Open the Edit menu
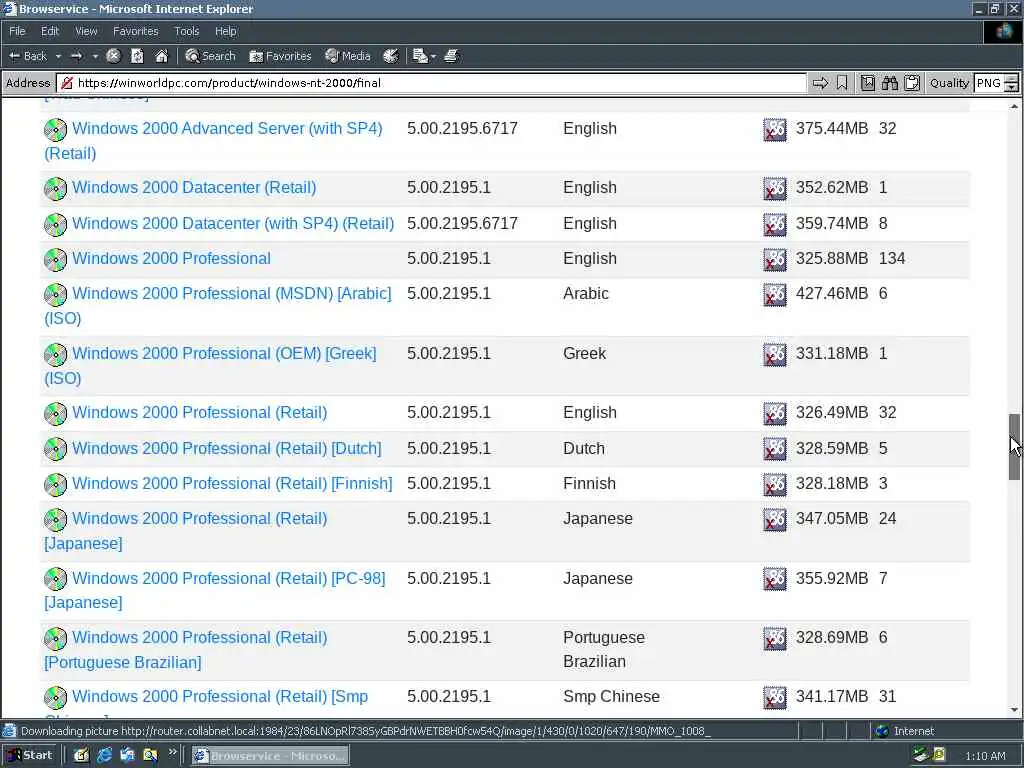The height and width of the screenshot is (768, 1024). 50,31
